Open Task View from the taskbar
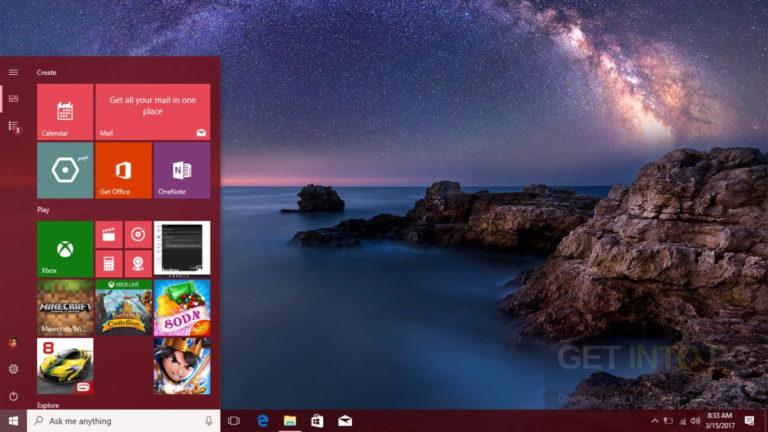 click(x=234, y=421)
